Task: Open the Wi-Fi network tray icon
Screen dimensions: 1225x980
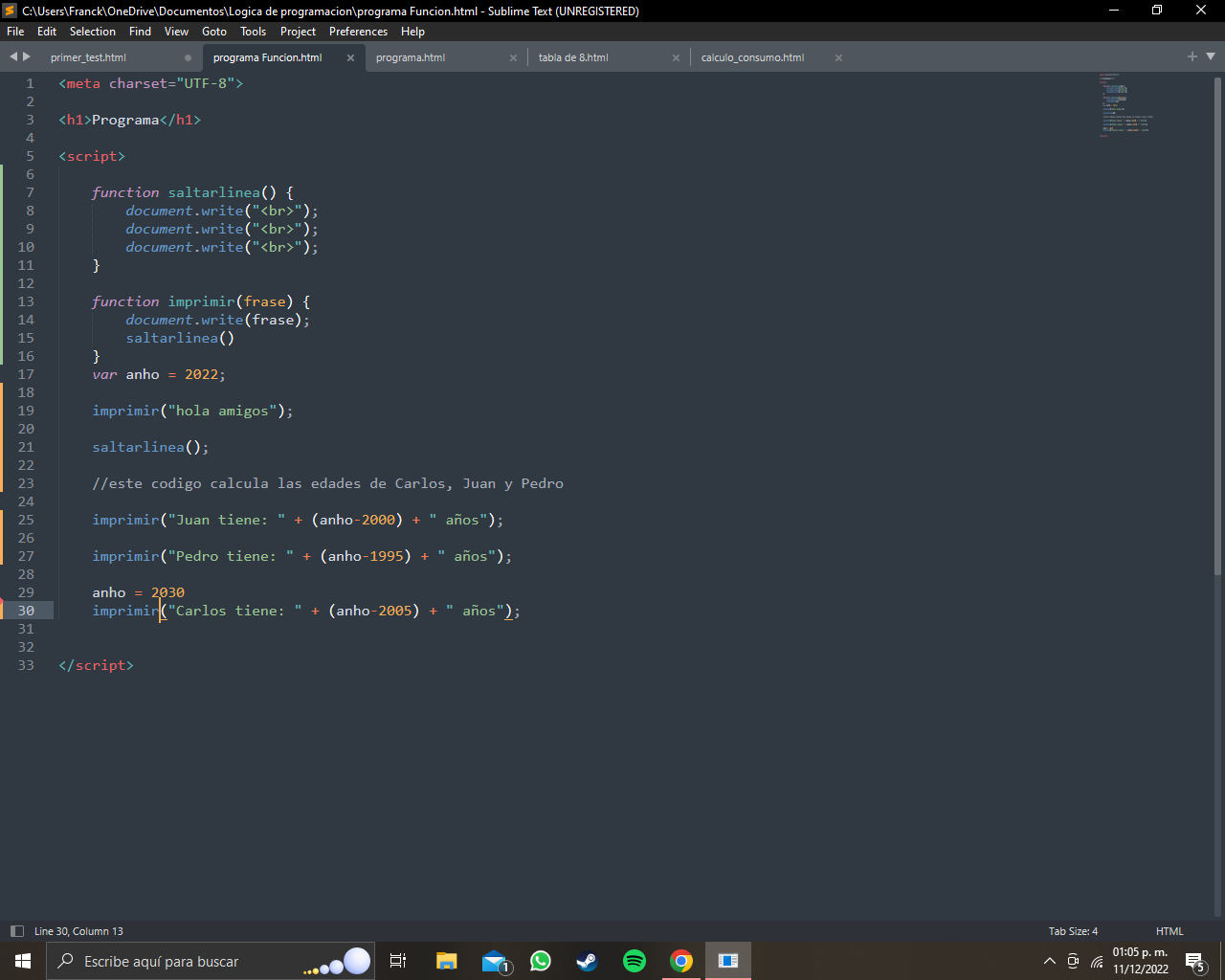Action: (1097, 961)
